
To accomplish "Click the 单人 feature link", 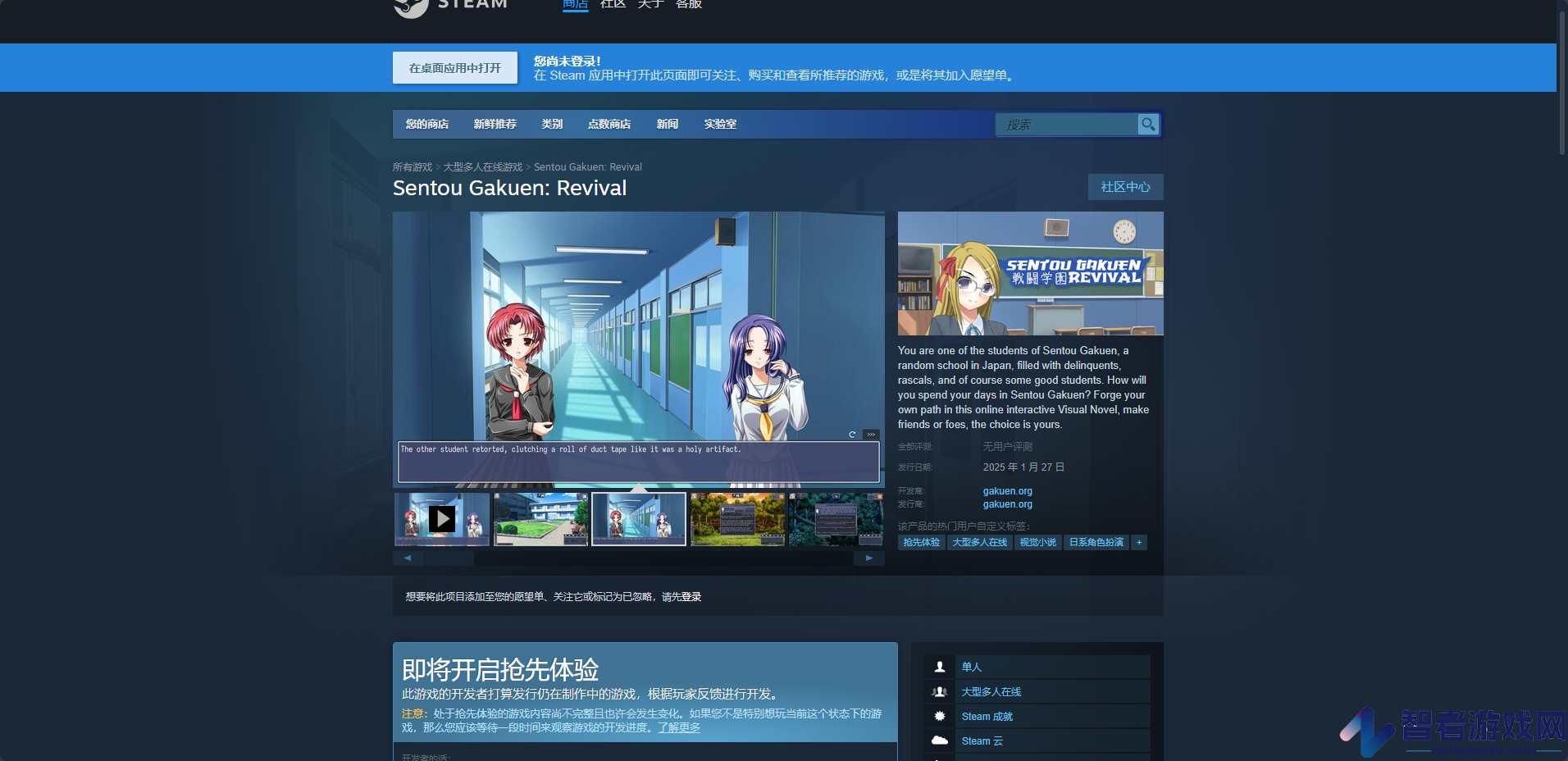I will 972,667.
